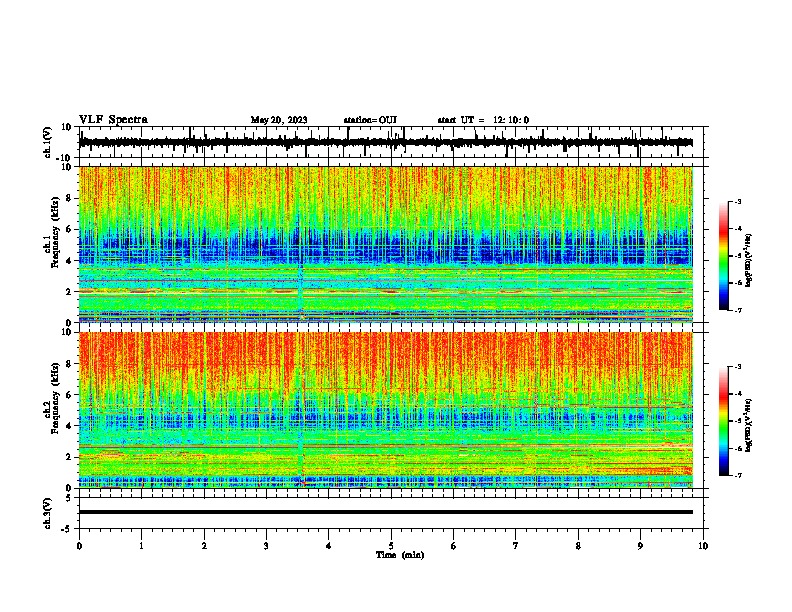Click time axis tick label "10"
Screen dimensions: 792x612
point(703,546)
